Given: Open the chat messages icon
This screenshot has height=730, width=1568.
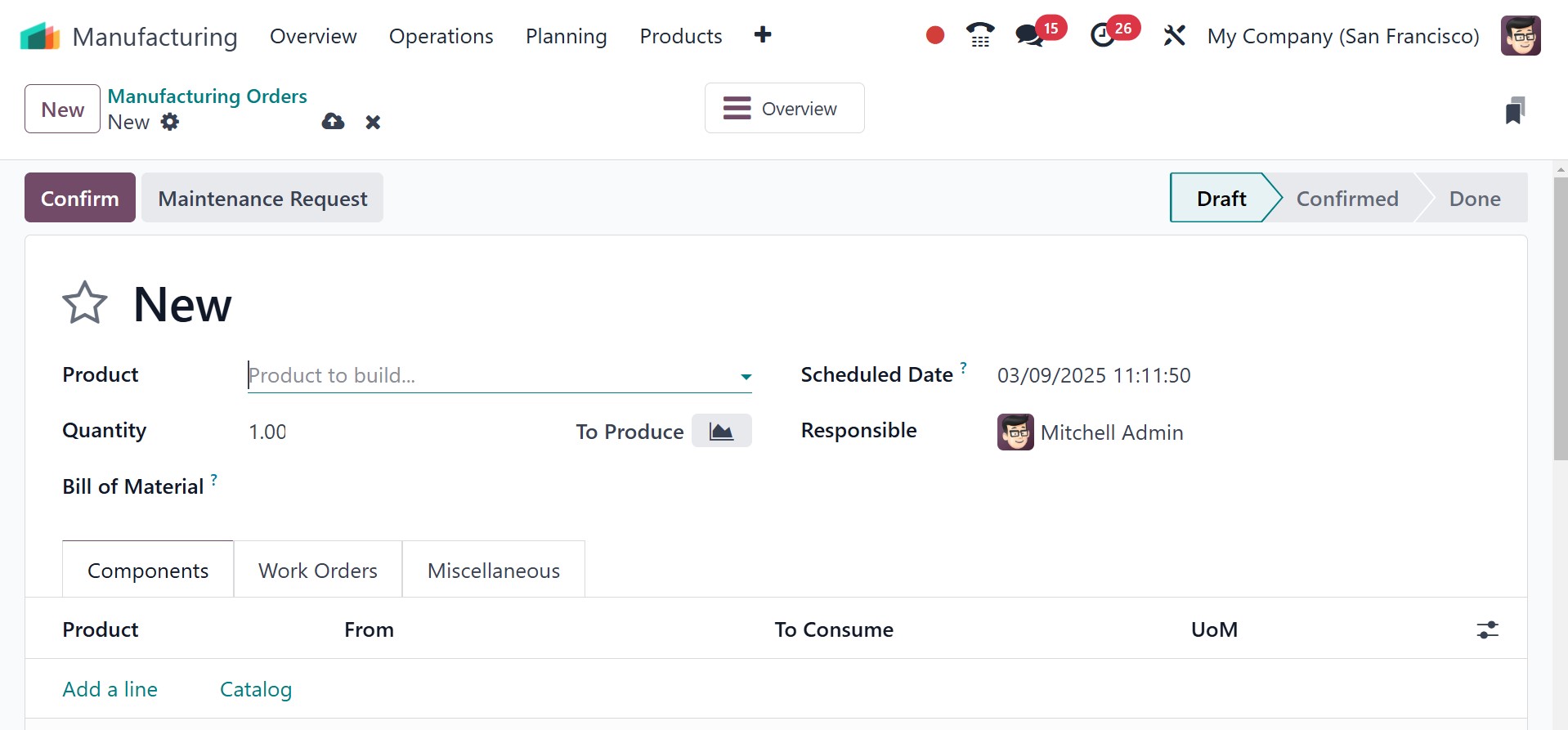Looking at the screenshot, I should point(1029,35).
